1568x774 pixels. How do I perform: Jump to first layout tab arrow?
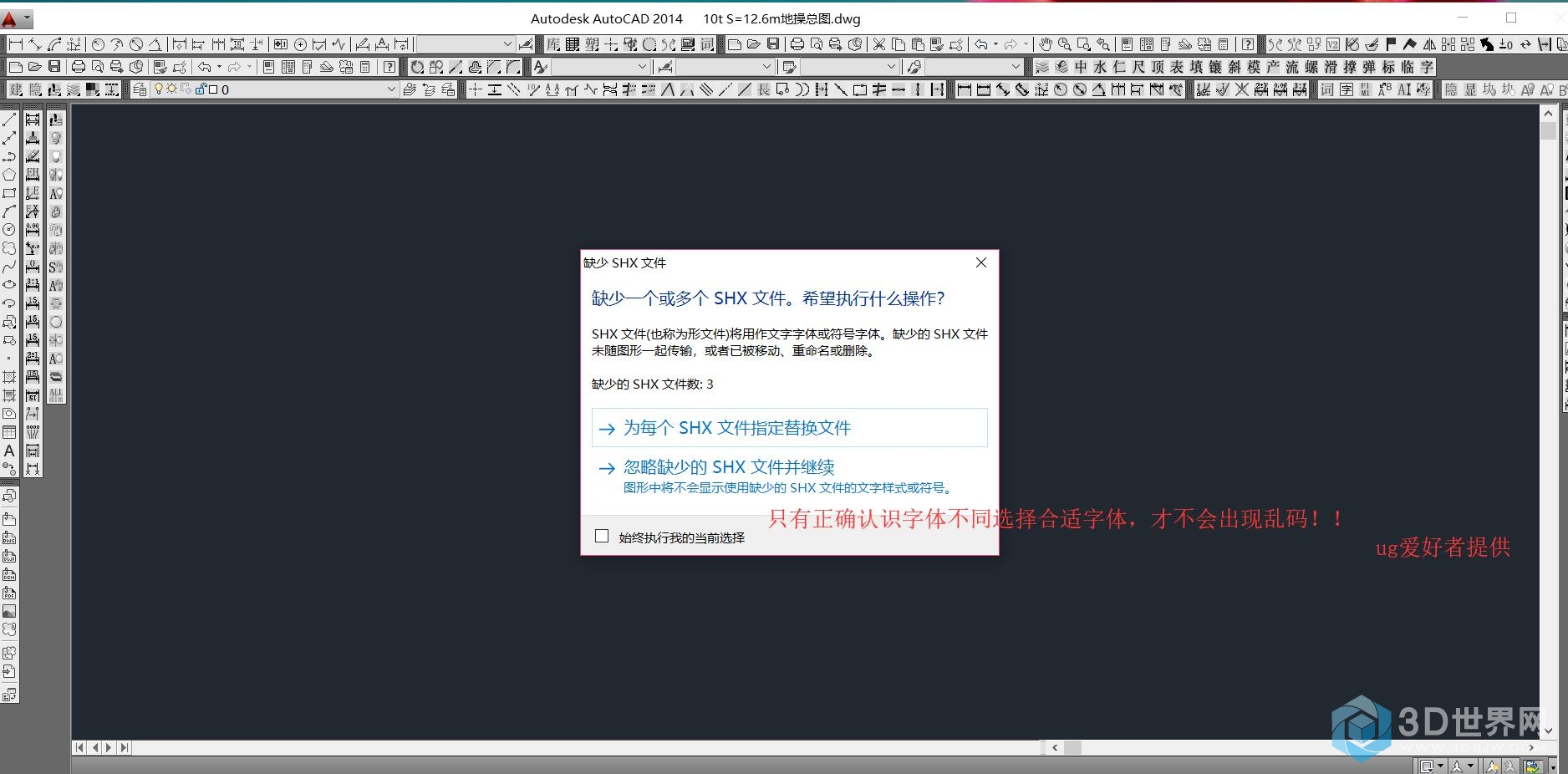point(79,747)
